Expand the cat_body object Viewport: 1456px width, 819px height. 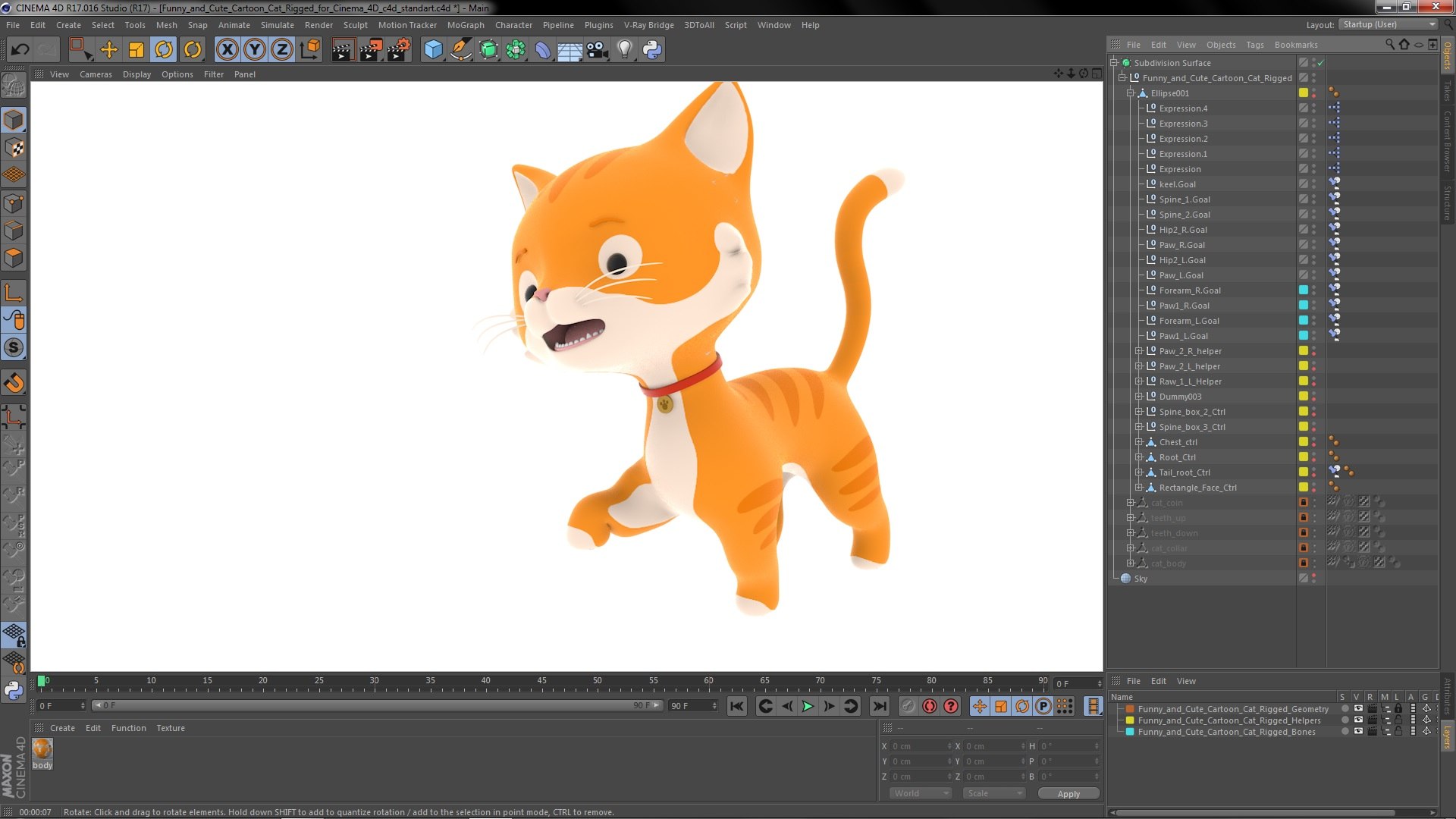1130,563
